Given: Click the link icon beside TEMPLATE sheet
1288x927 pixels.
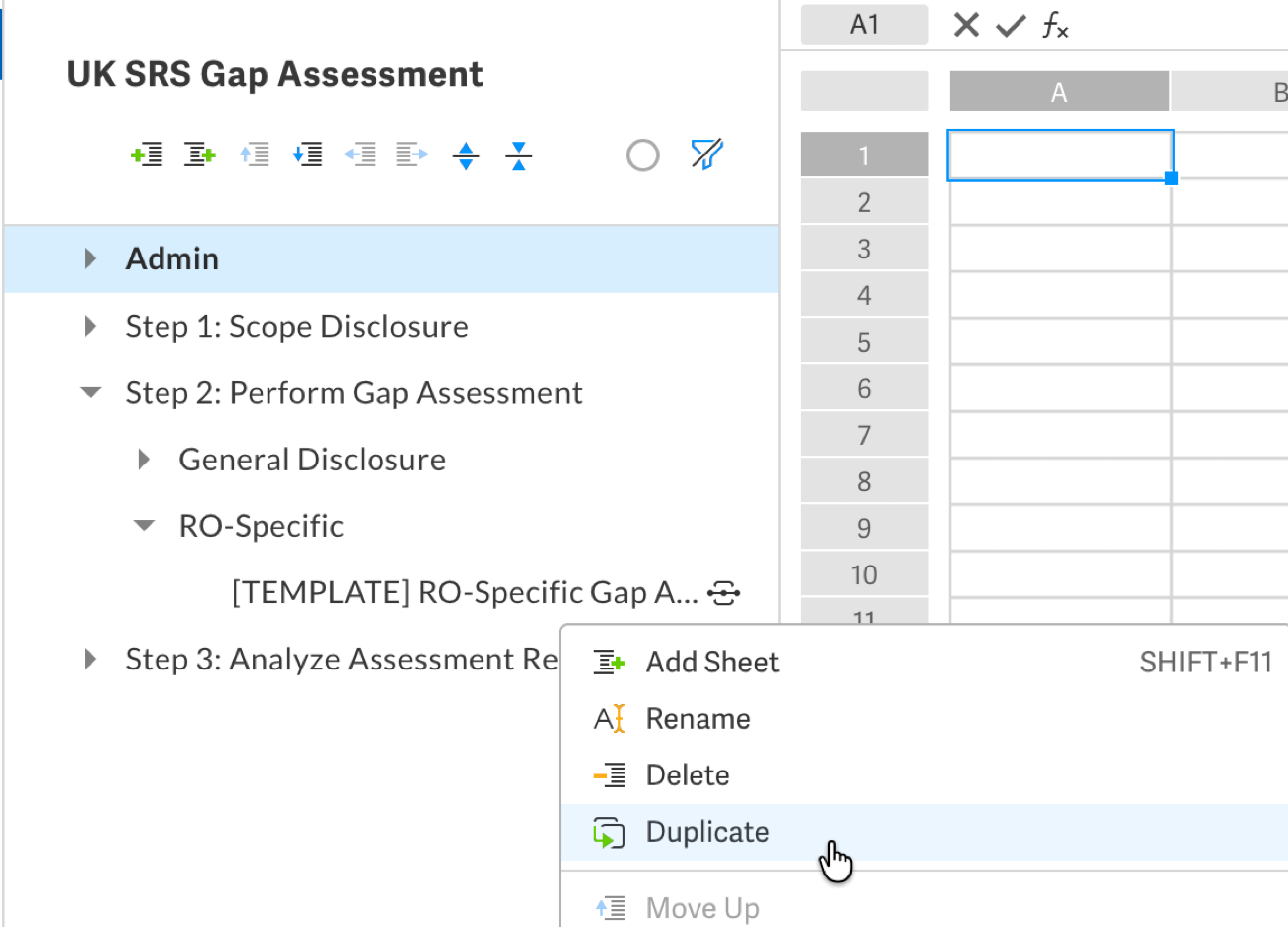Looking at the screenshot, I should pos(724,593).
